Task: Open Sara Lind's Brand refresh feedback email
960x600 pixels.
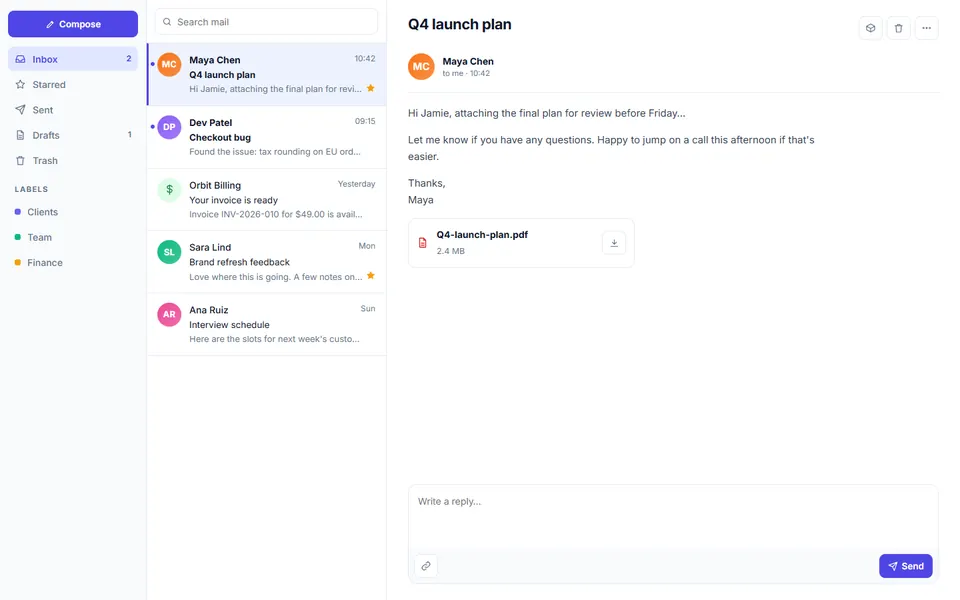Action: (266, 262)
